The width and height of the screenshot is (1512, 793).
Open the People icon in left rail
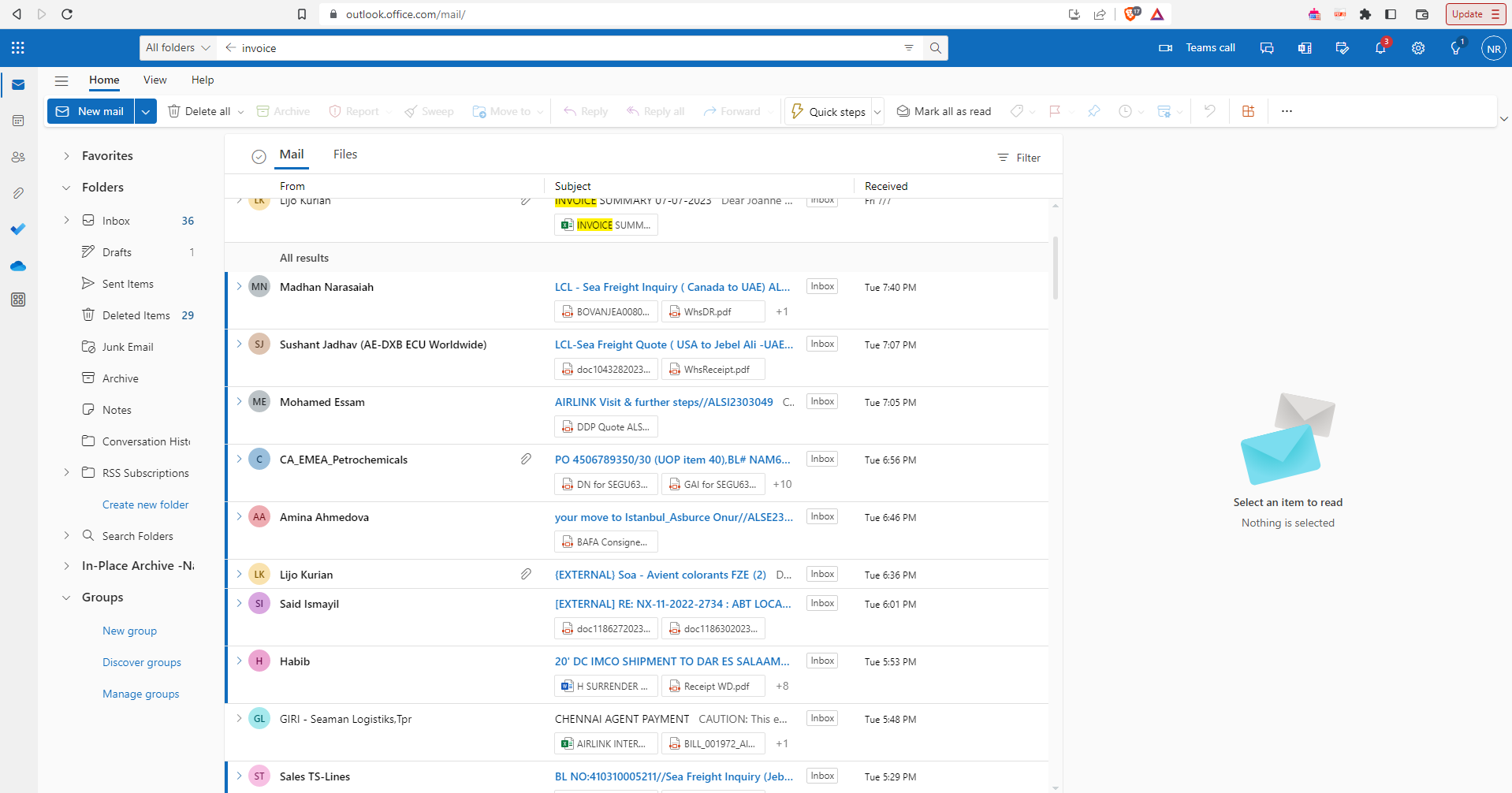(18, 157)
